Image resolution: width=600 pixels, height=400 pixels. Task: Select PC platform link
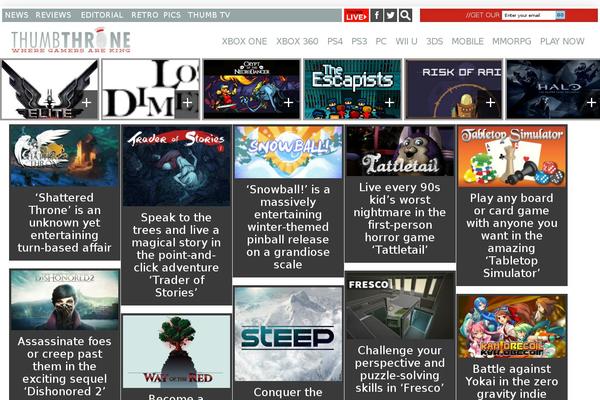pos(381,41)
